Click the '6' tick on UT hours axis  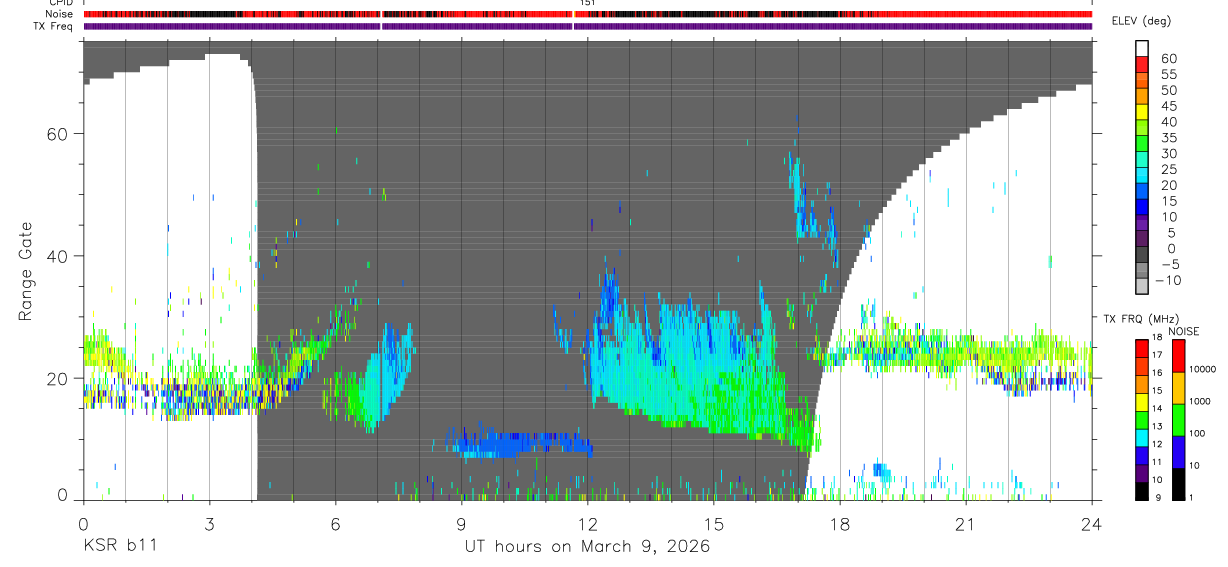[335, 523]
